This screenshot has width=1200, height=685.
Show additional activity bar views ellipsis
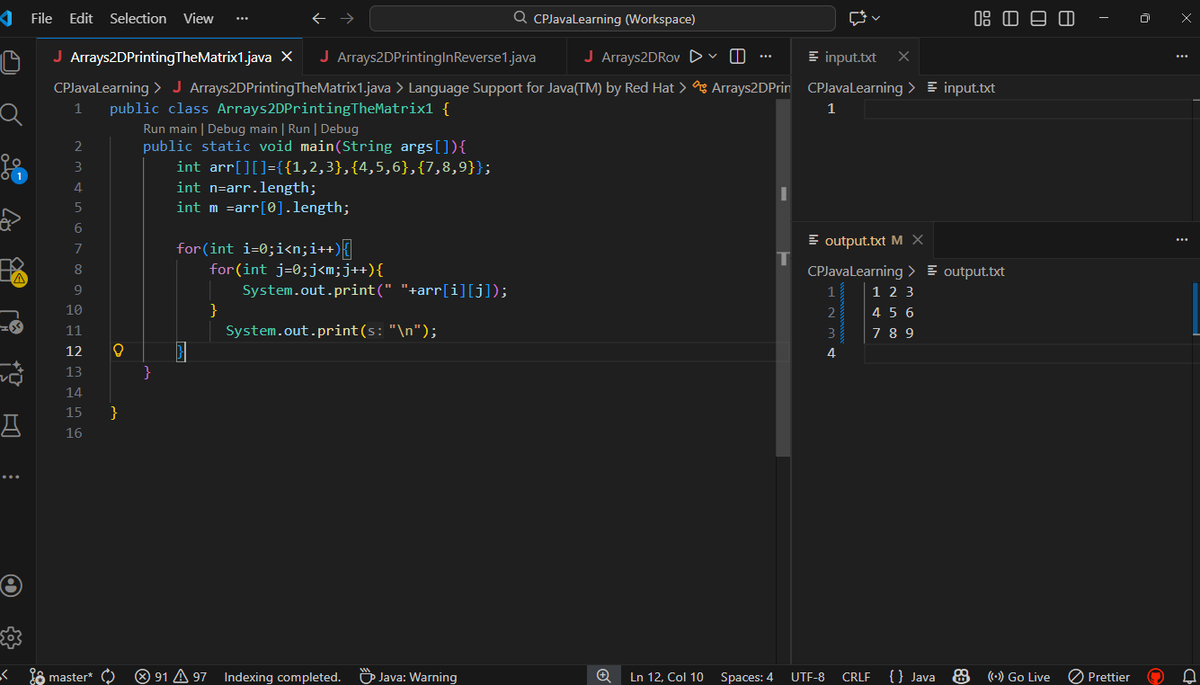click(10, 476)
